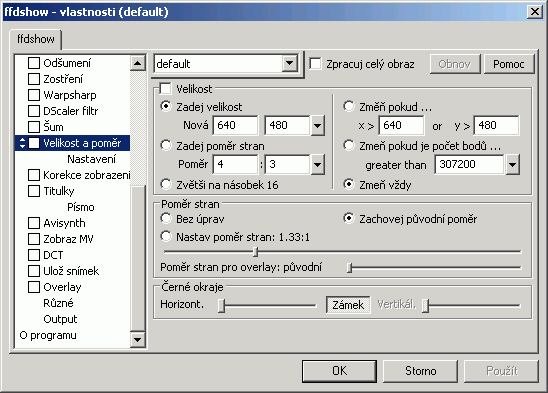Open the Nastavení sub-item
Image resolution: width=548 pixels, height=393 pixels.
(x=92, y=159)
